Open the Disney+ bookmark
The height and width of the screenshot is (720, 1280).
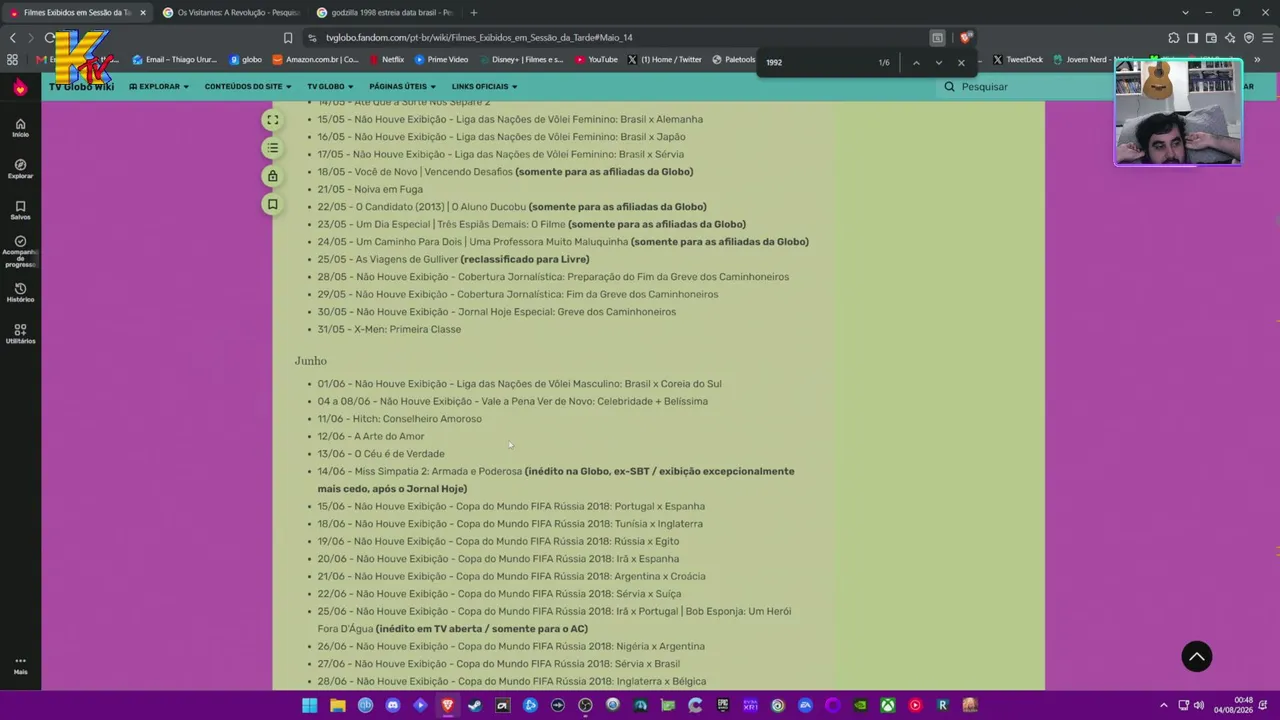click(x=520, y=60)
